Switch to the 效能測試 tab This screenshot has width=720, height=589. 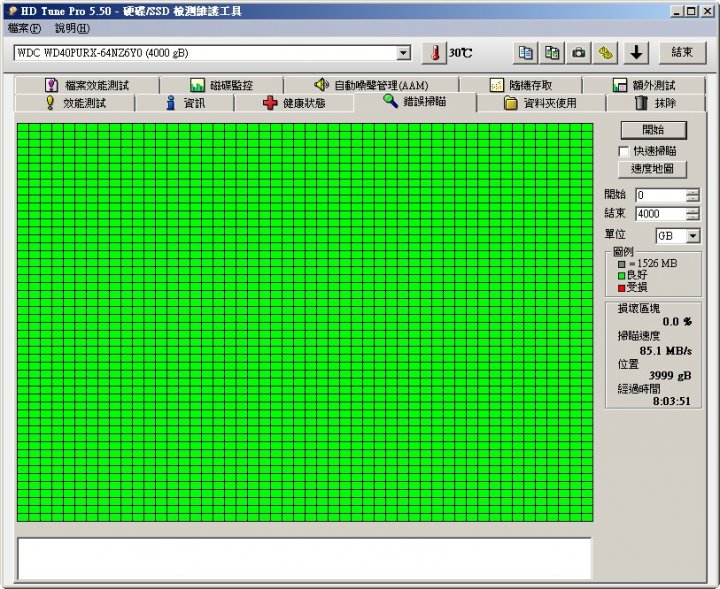(75, 103)
